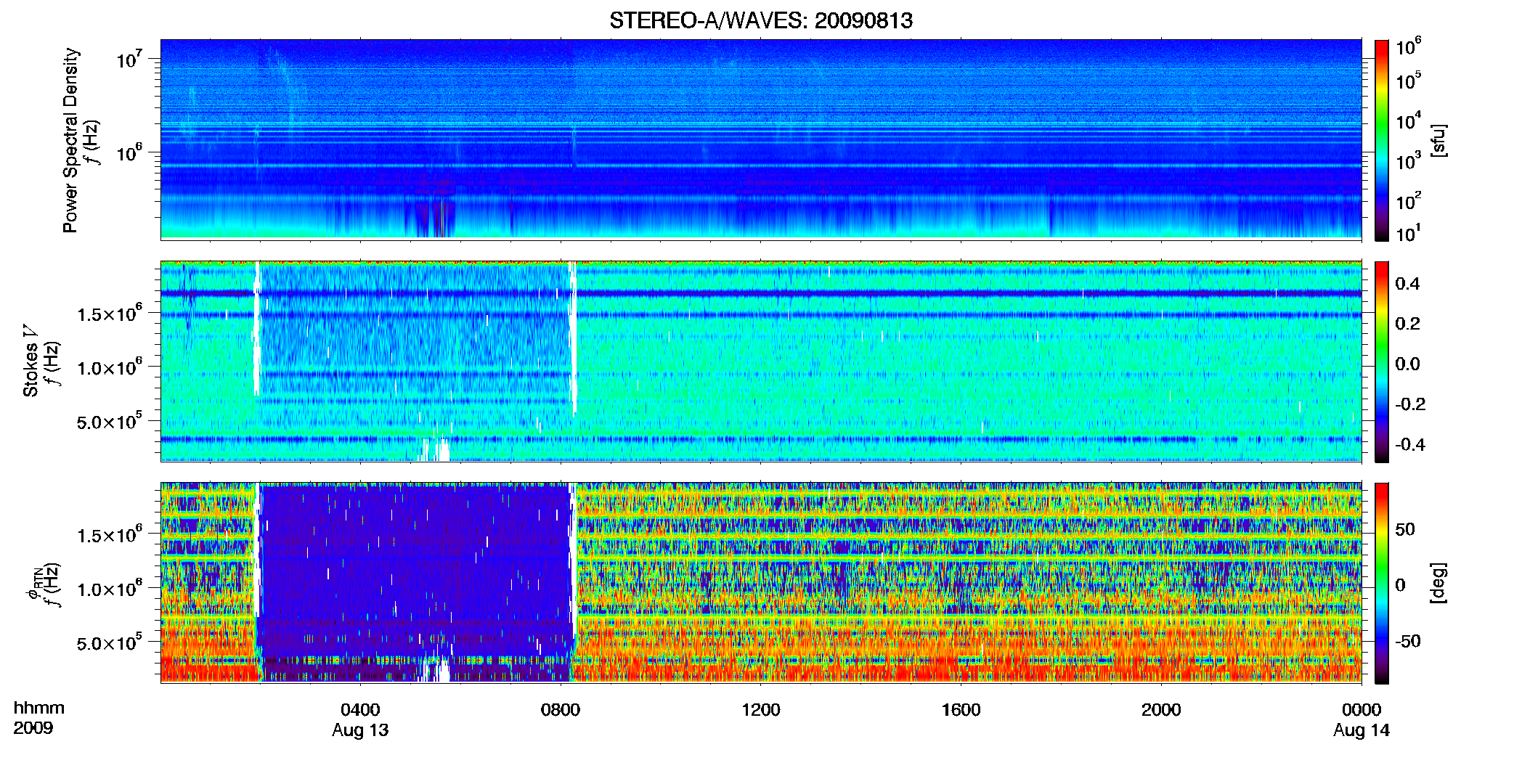Click the [sfu] colorbar unit label
Screen dimensions: 1522x784
point(1438,140)
